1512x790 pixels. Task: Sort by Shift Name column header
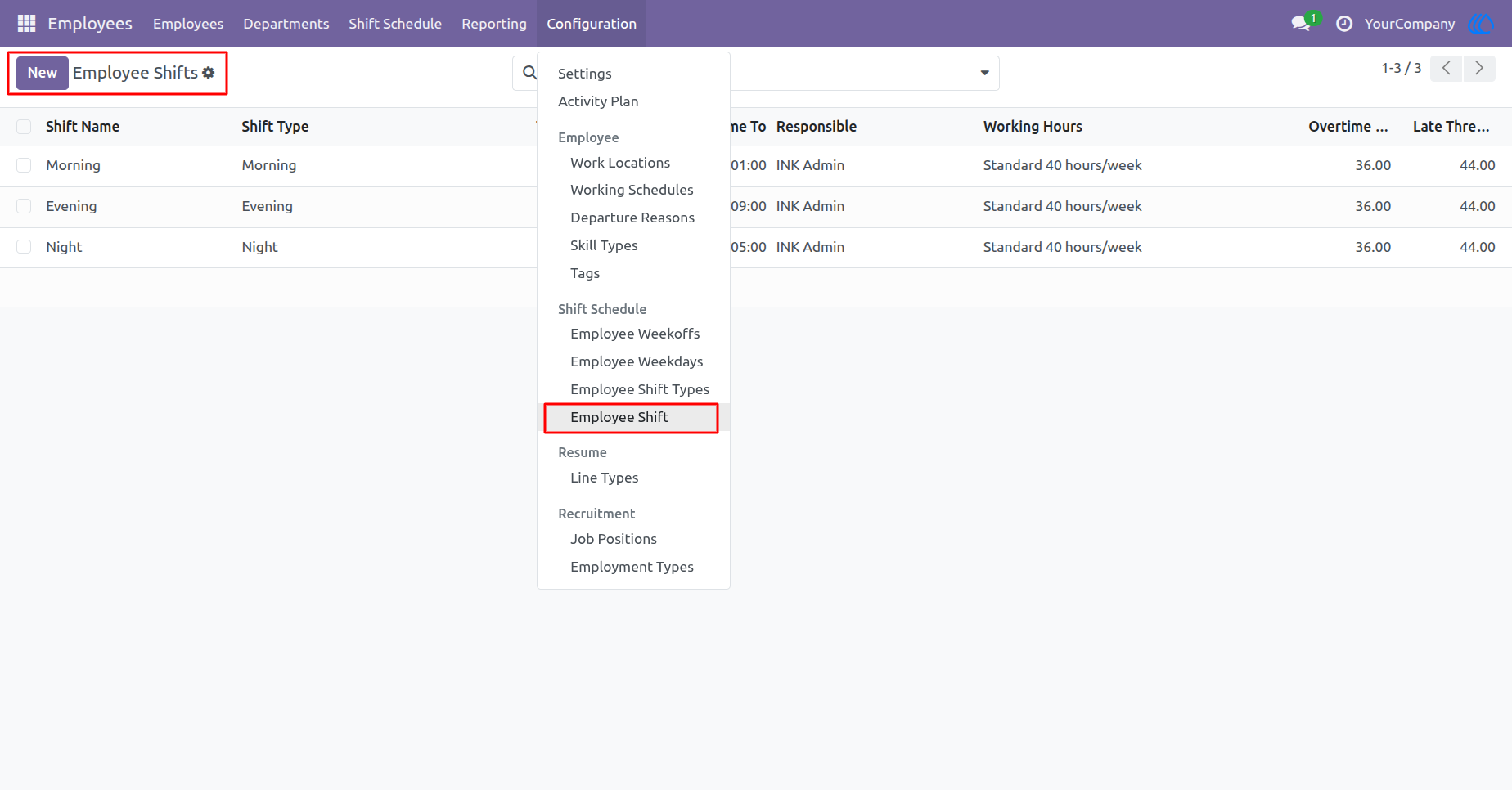(83, 127)
